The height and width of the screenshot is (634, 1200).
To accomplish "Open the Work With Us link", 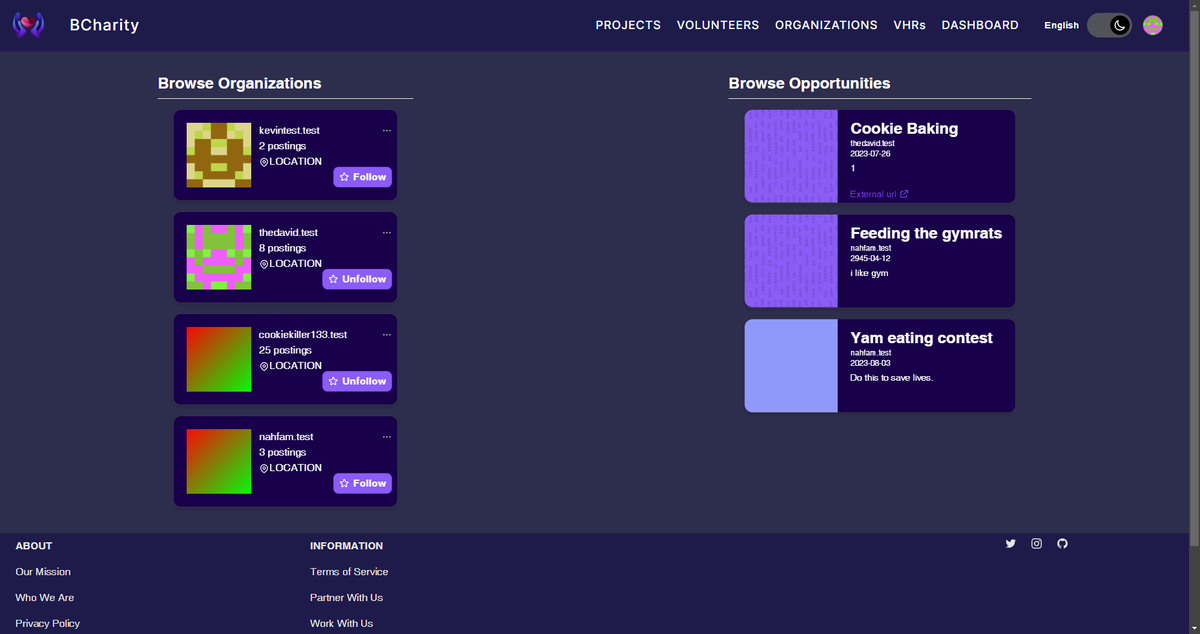I will coord(341,624).
